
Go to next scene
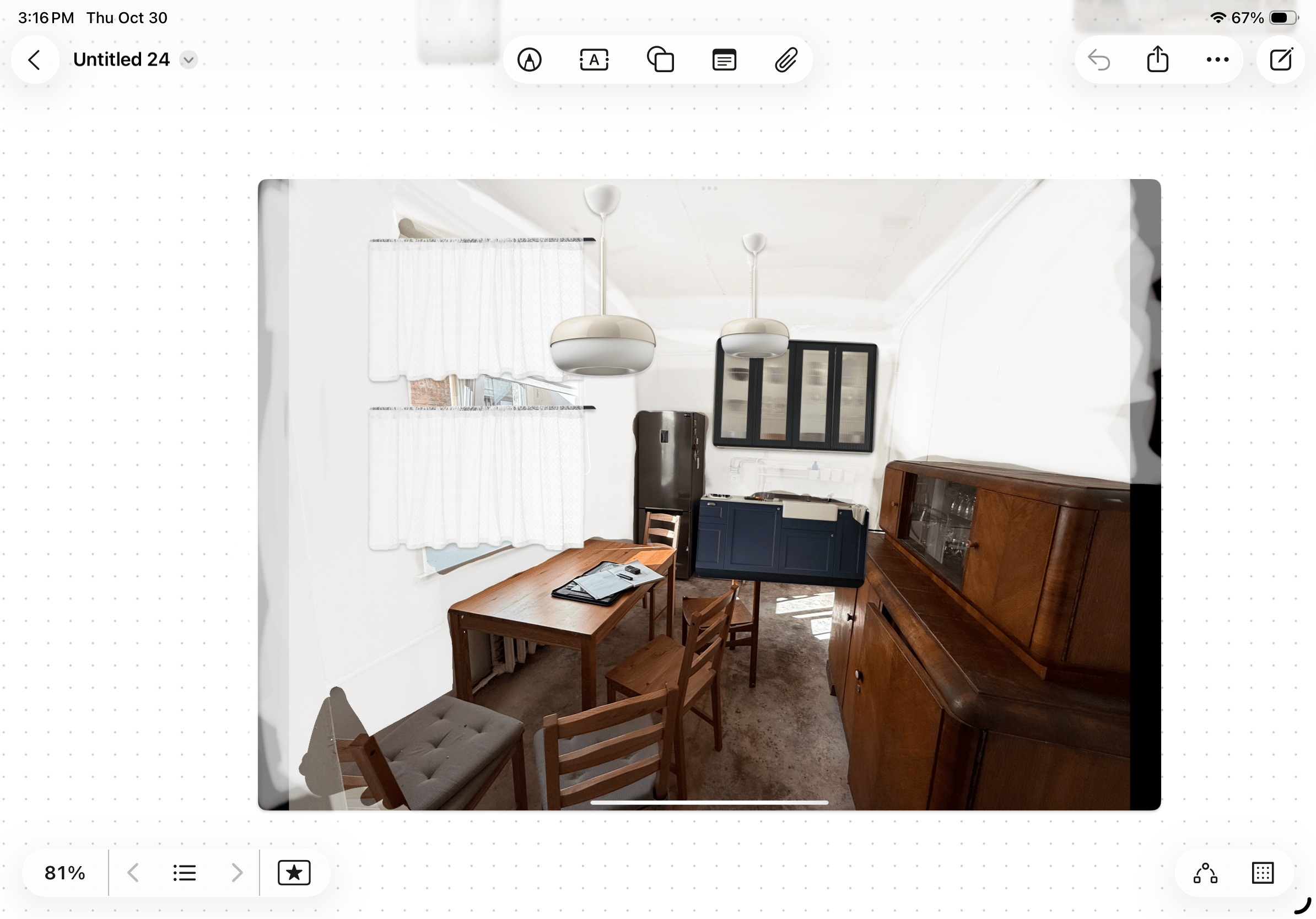[237, 872]
